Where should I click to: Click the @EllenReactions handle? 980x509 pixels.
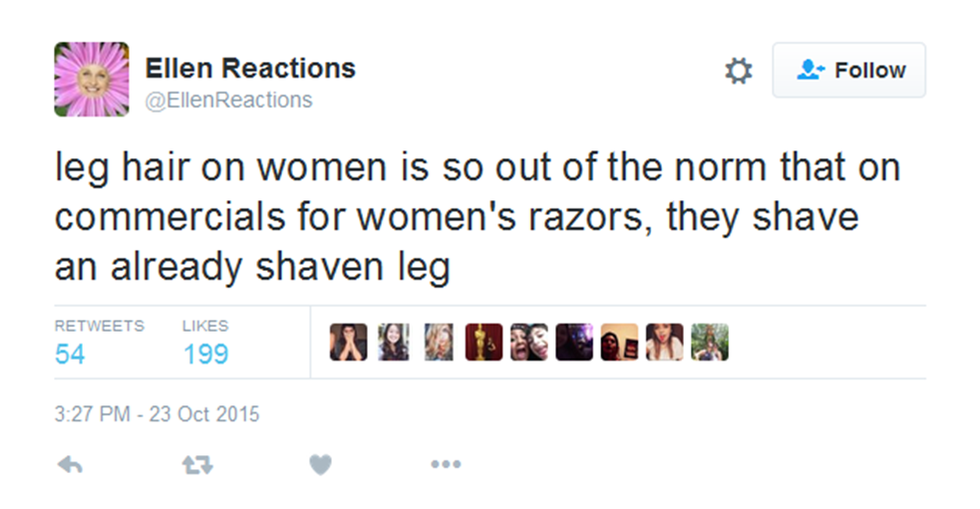[x=229, y=100]
